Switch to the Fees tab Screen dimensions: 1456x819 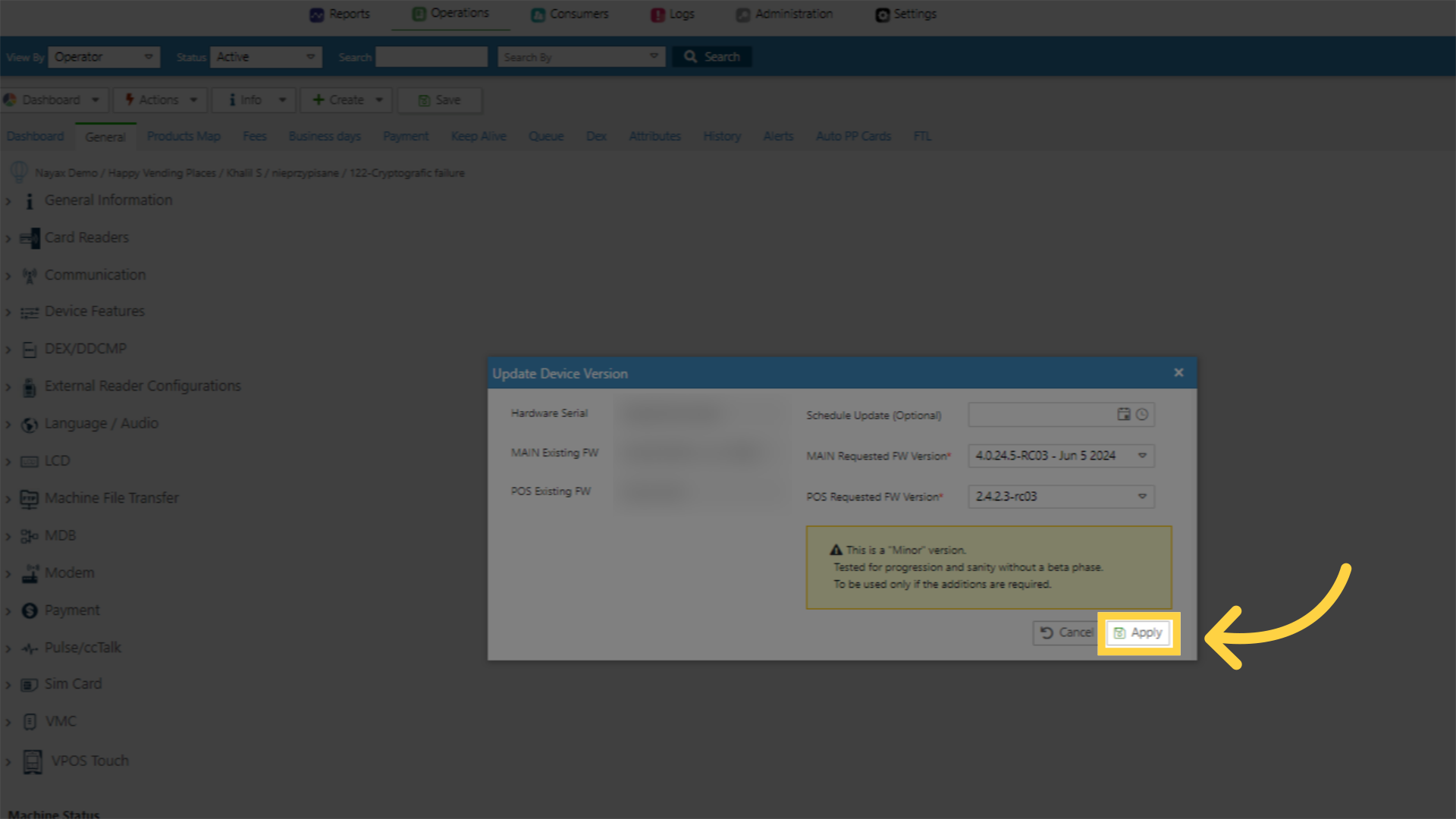(x=255, y=136)
